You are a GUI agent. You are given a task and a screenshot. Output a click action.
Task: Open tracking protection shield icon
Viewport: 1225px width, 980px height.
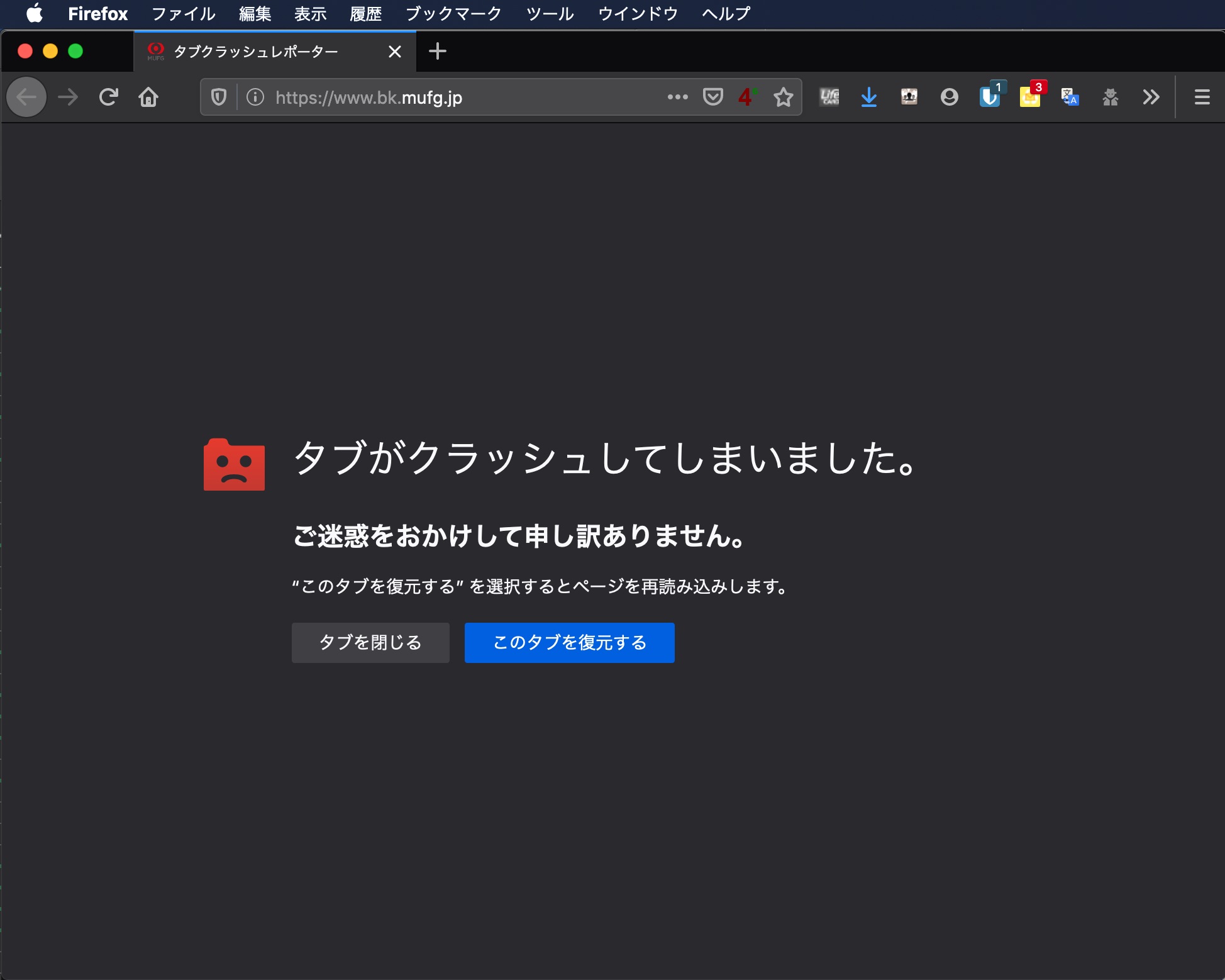[x=219, y=97]
